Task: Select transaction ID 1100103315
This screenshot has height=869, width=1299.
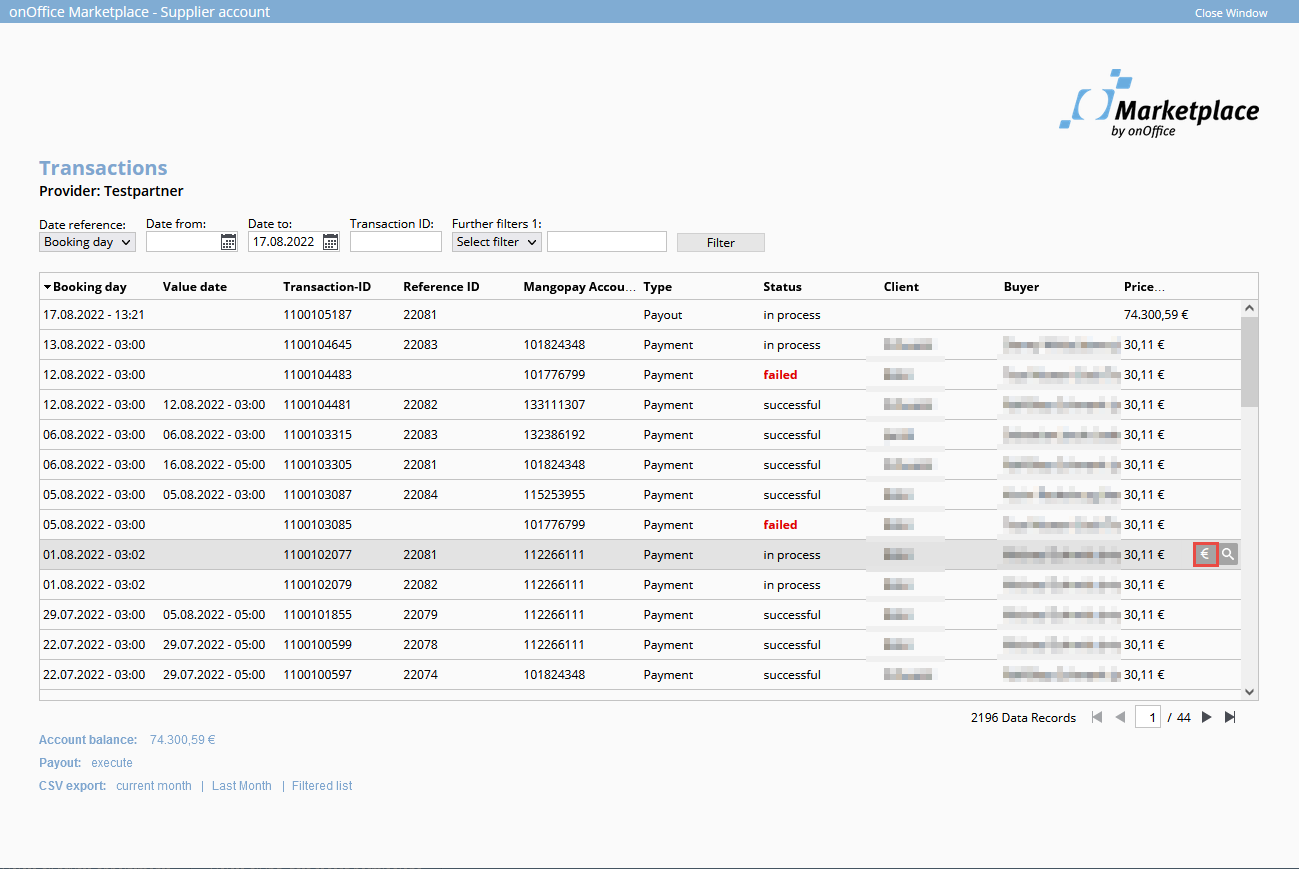Action: (318, 435)
